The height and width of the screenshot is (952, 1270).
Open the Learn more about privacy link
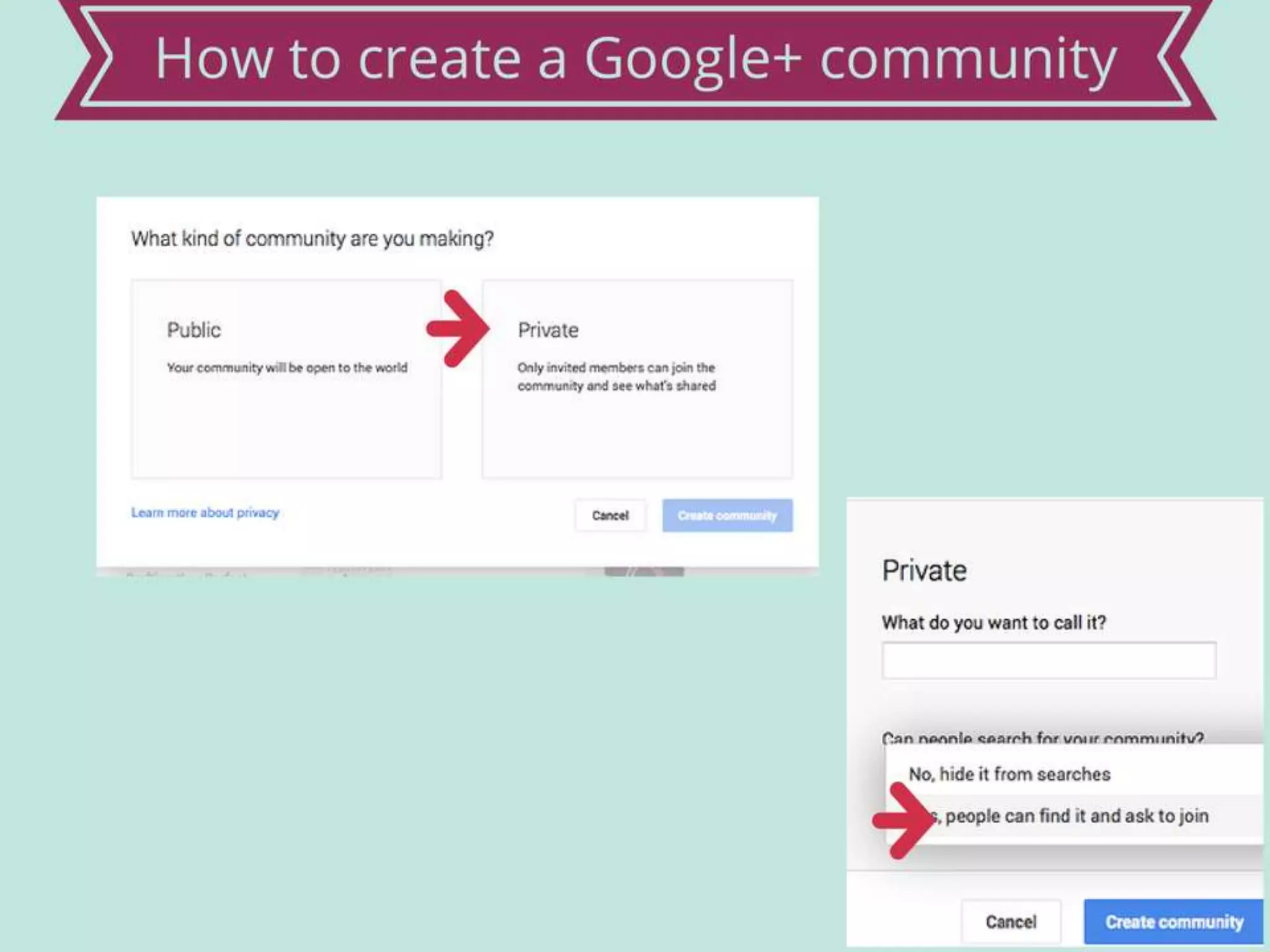click(205, 513)
